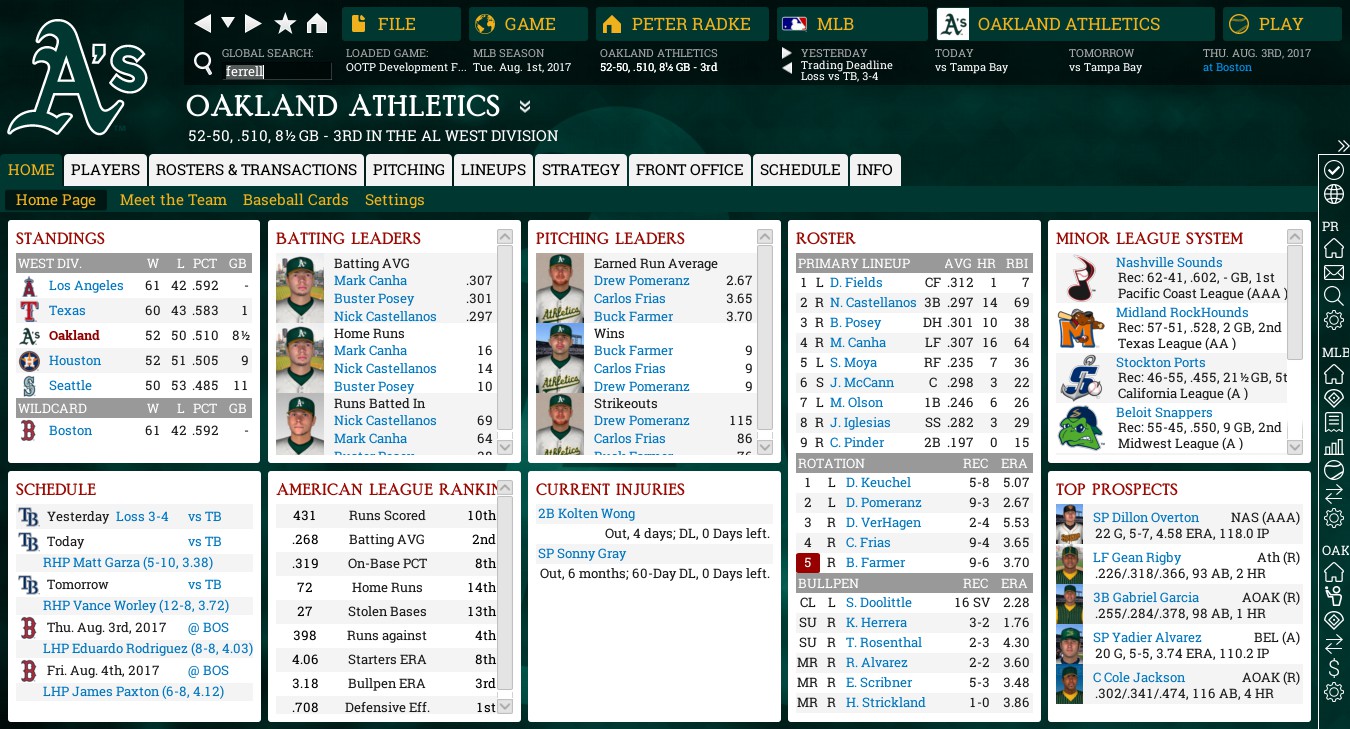Open the OAK section home icon

click(1333, 572)
